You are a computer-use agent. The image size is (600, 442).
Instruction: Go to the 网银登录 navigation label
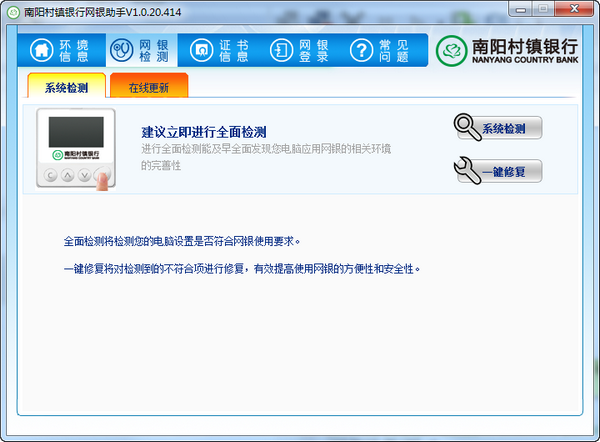click(314, 51)
